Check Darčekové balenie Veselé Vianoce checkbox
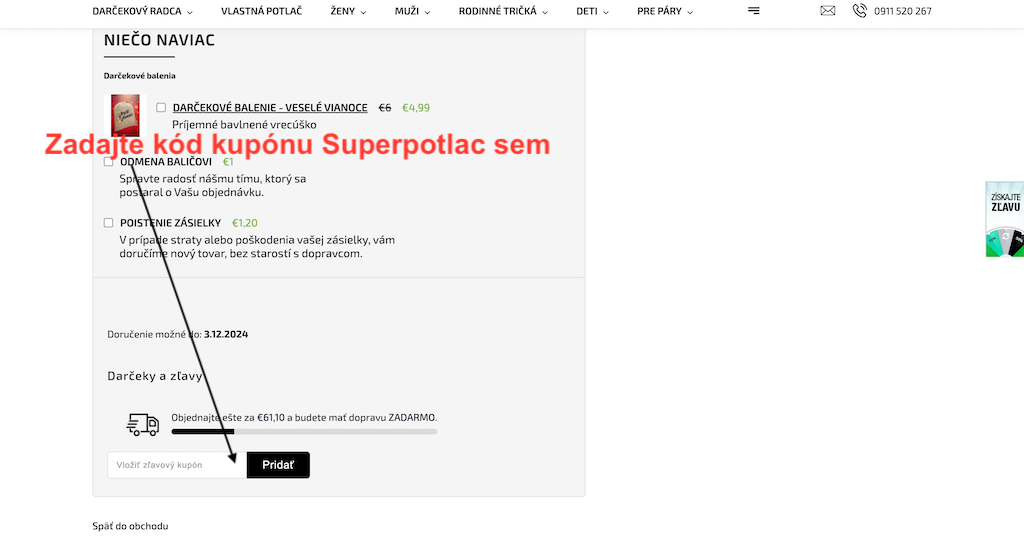 161,107
